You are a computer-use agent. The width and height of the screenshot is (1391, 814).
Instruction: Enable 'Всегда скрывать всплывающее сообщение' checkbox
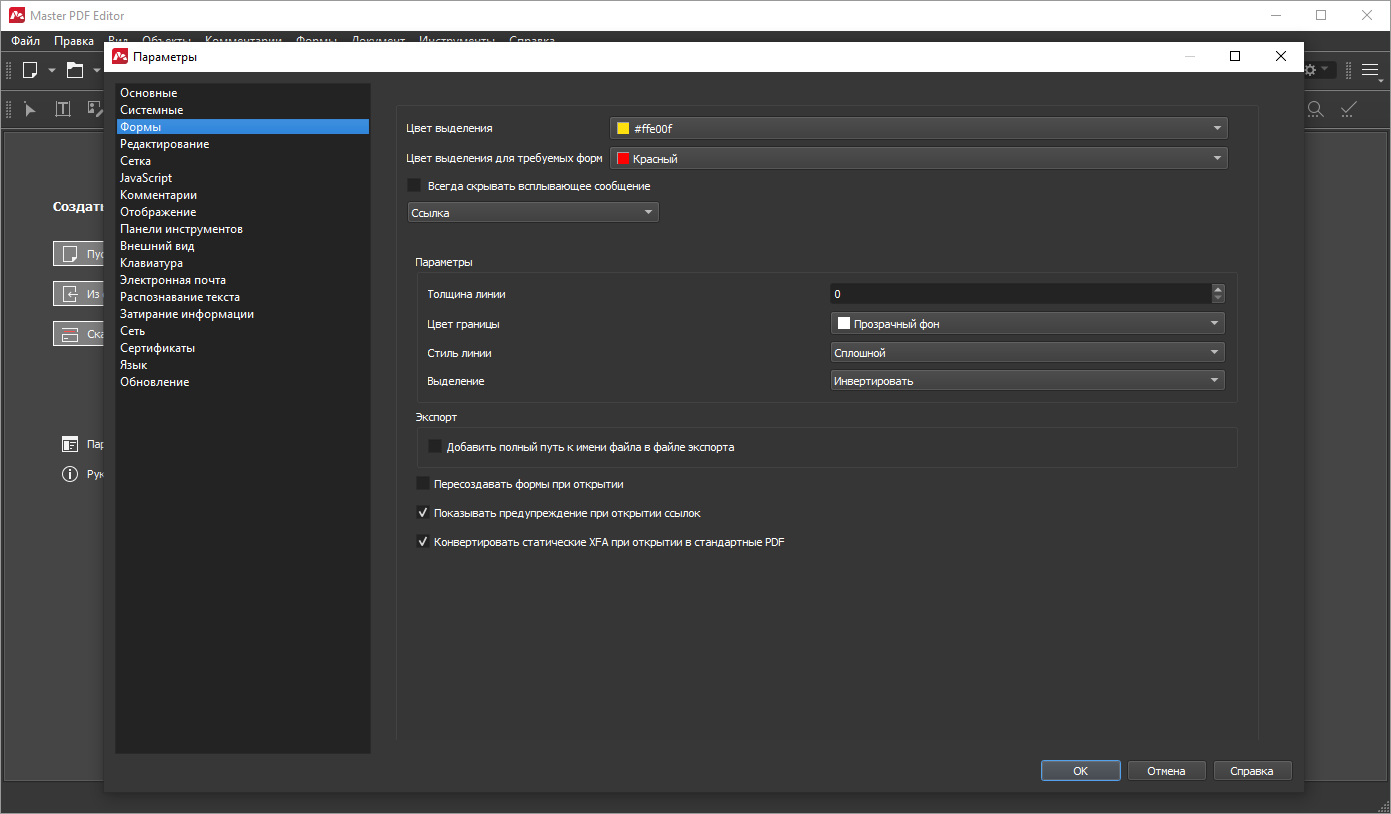click(414, 186)
